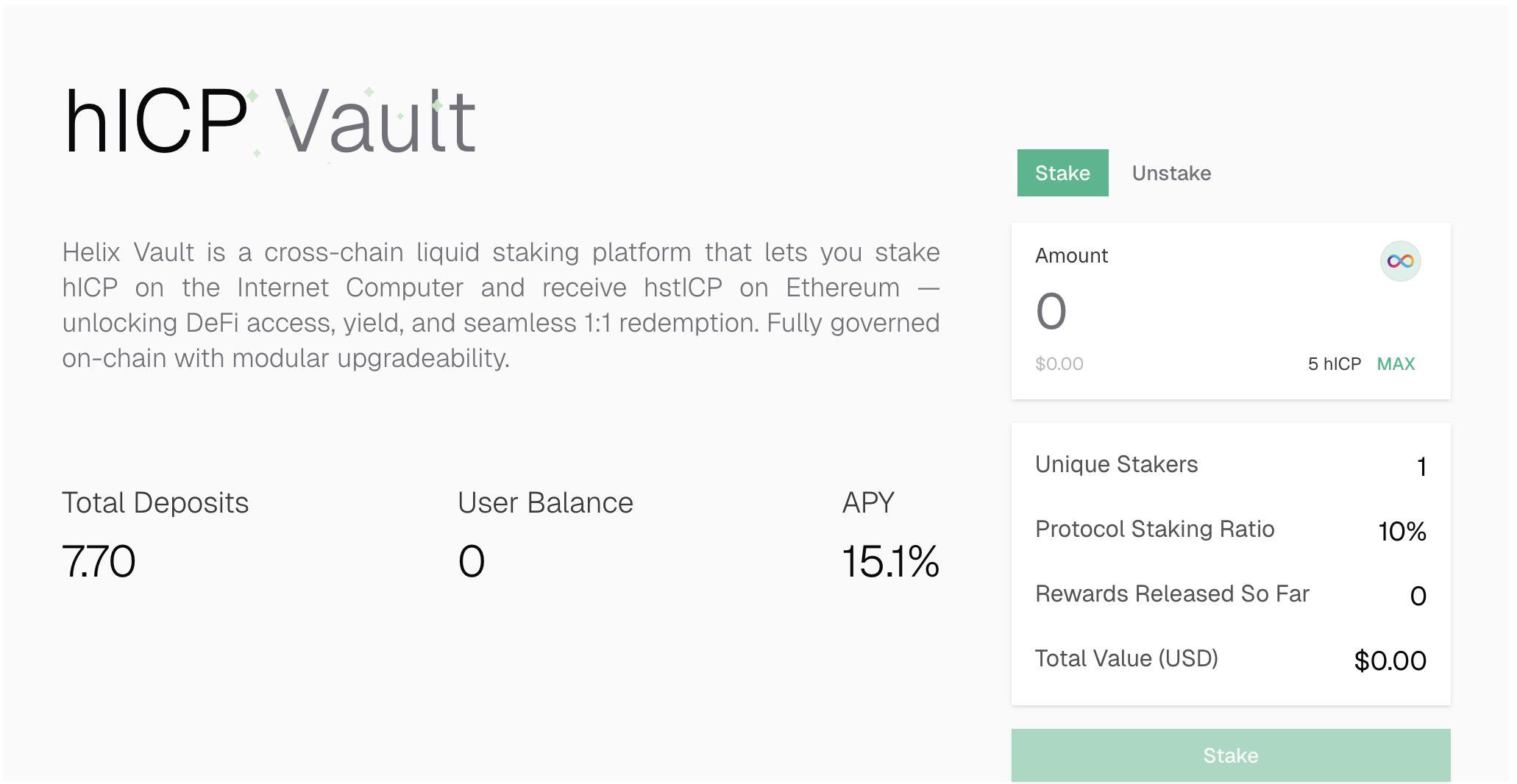
Task: Switch to the Stake tab
Action: pyautogui.click(x=1062, y=173)
